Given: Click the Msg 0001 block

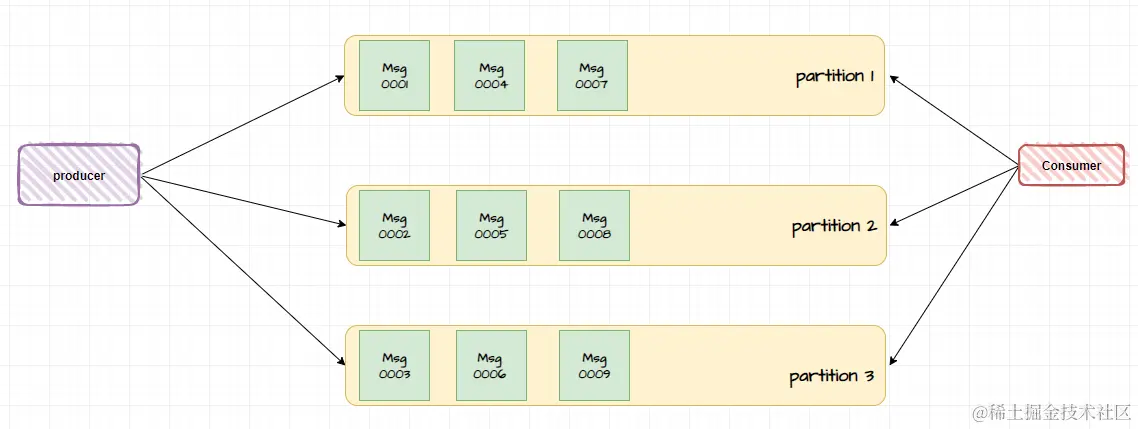Looking at the screenshot, I should point(394,75).
